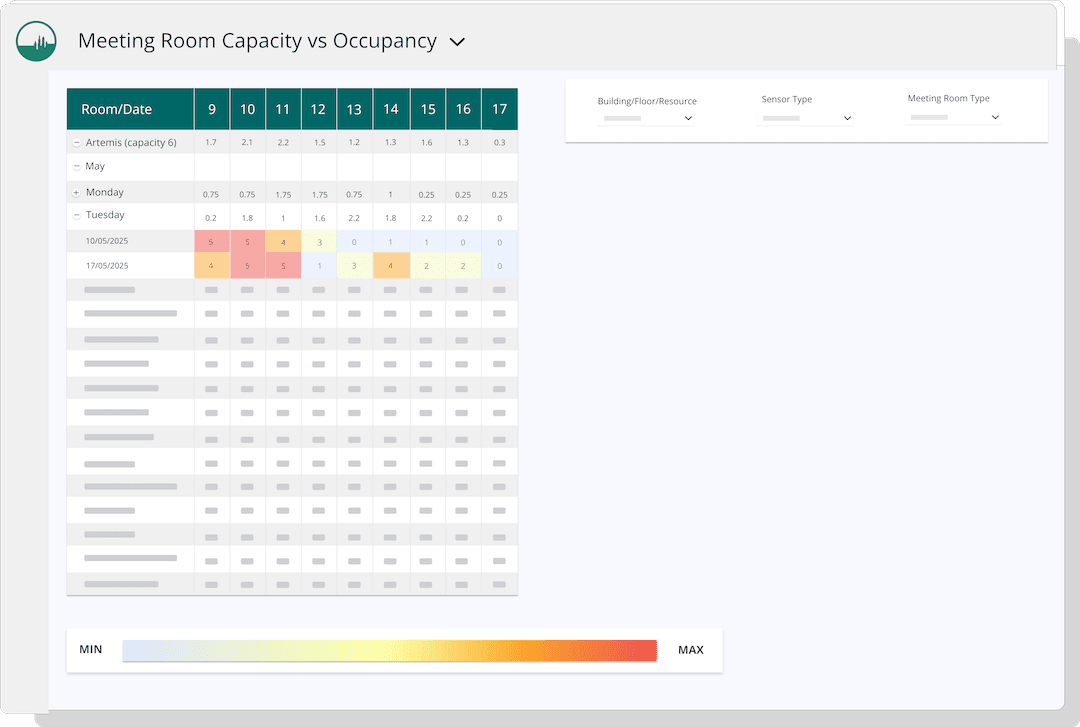Viewport: 1080px width, 727px height.
Task: Select the 17 o'clock column header
Action: point(499,109)
